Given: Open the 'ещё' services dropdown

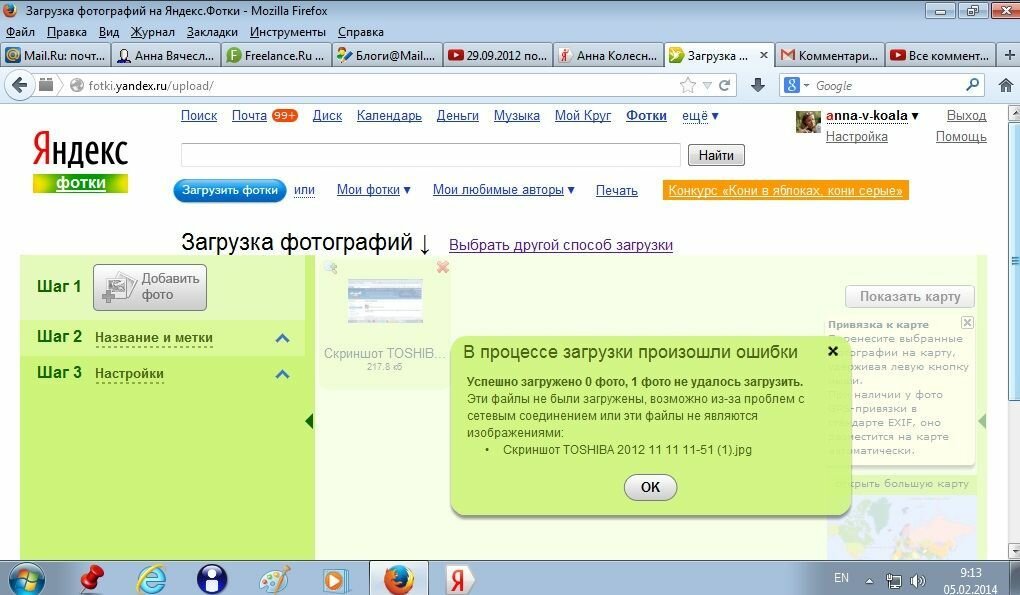Looking at the screenshot, I should 700,116.
